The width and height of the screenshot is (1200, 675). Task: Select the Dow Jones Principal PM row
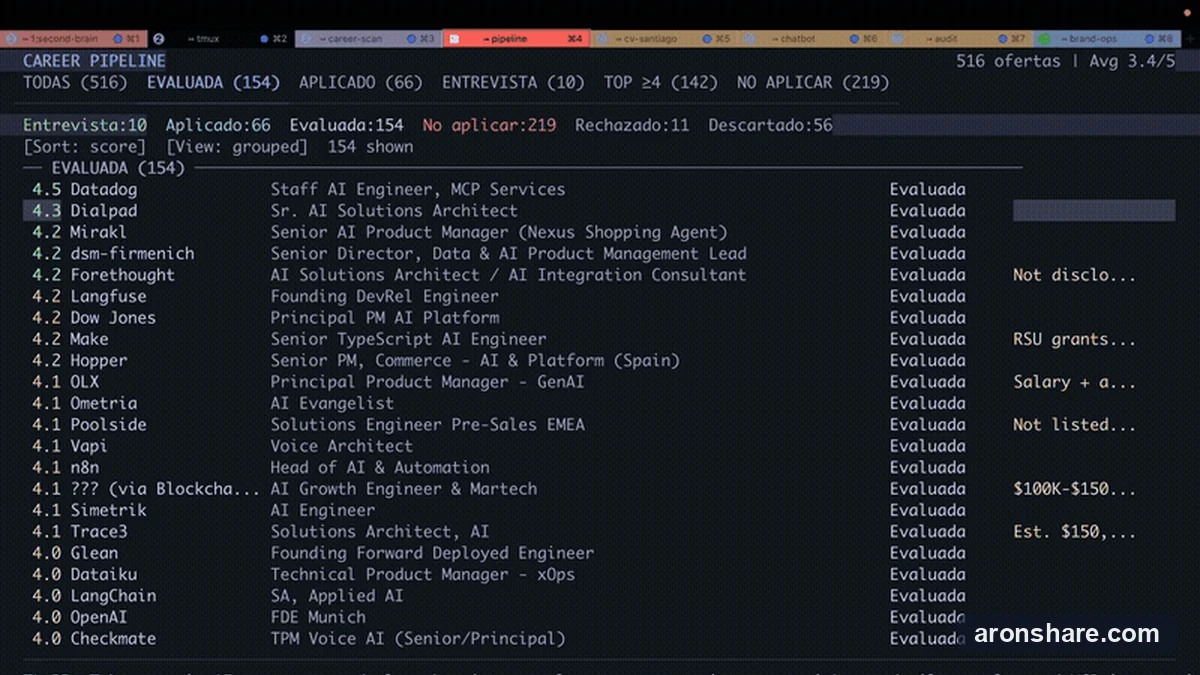(600, 318)
